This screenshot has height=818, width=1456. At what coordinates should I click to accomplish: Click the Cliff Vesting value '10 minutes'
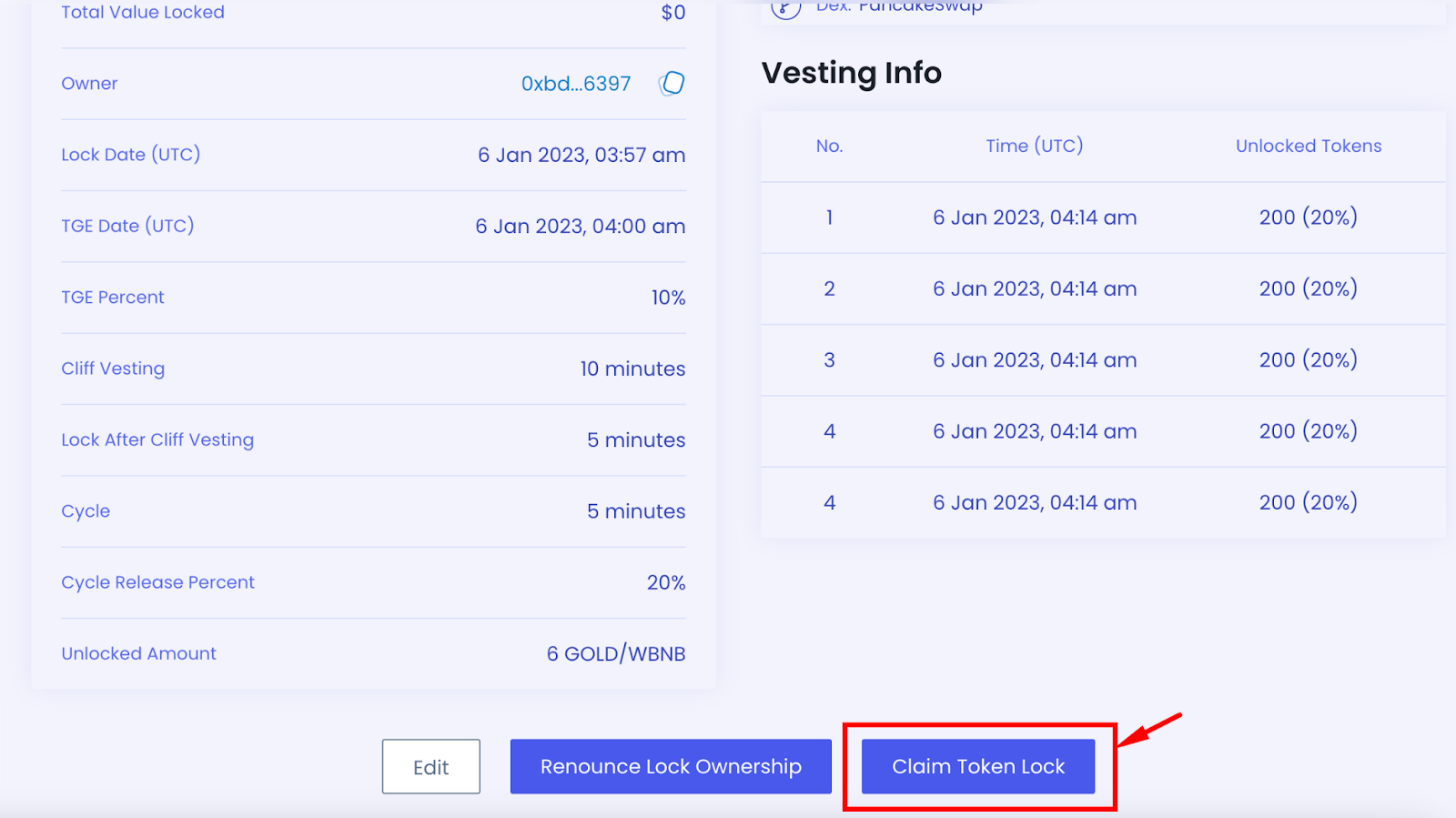coord(633,369)
